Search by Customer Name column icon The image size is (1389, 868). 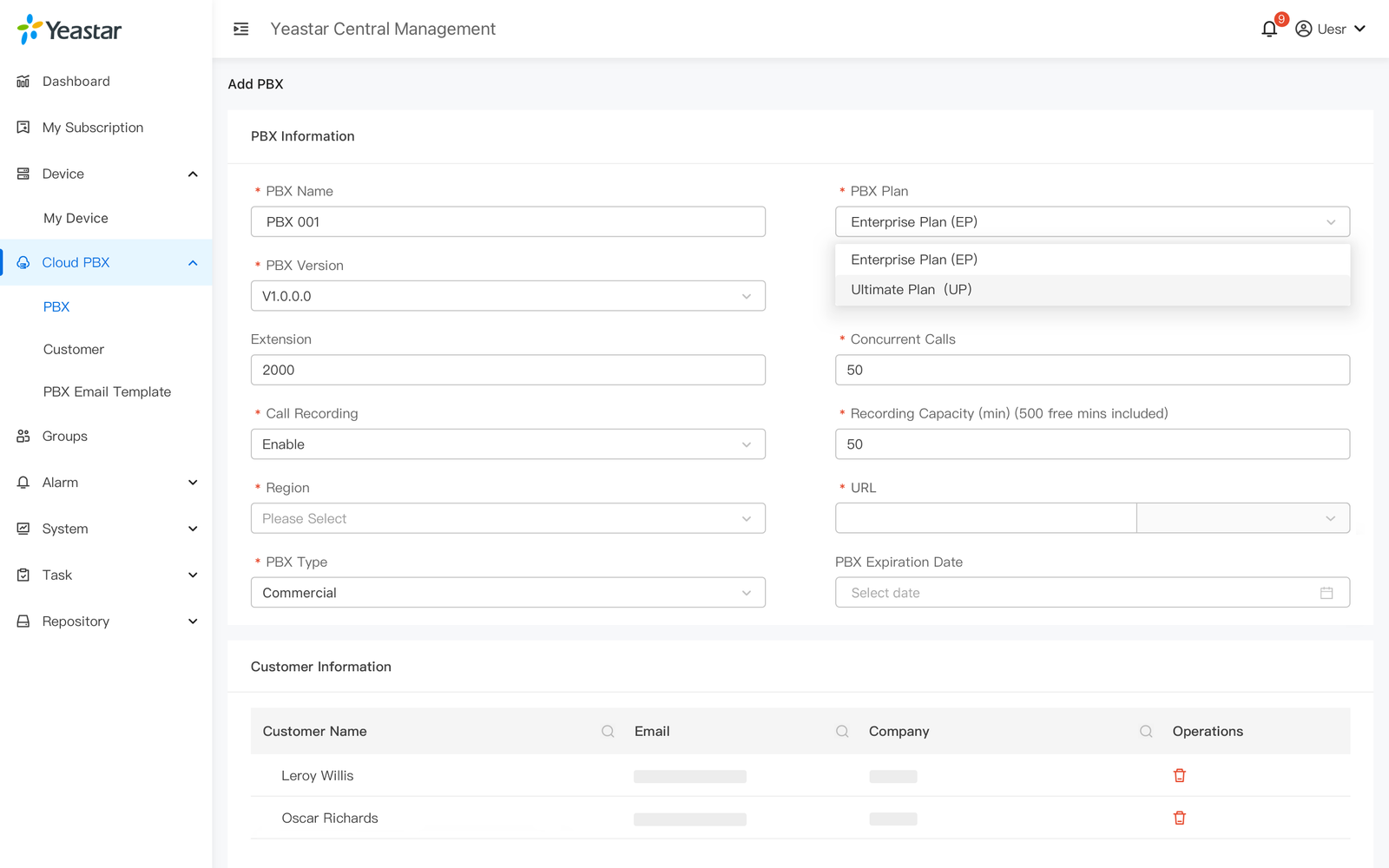[608, 732]
